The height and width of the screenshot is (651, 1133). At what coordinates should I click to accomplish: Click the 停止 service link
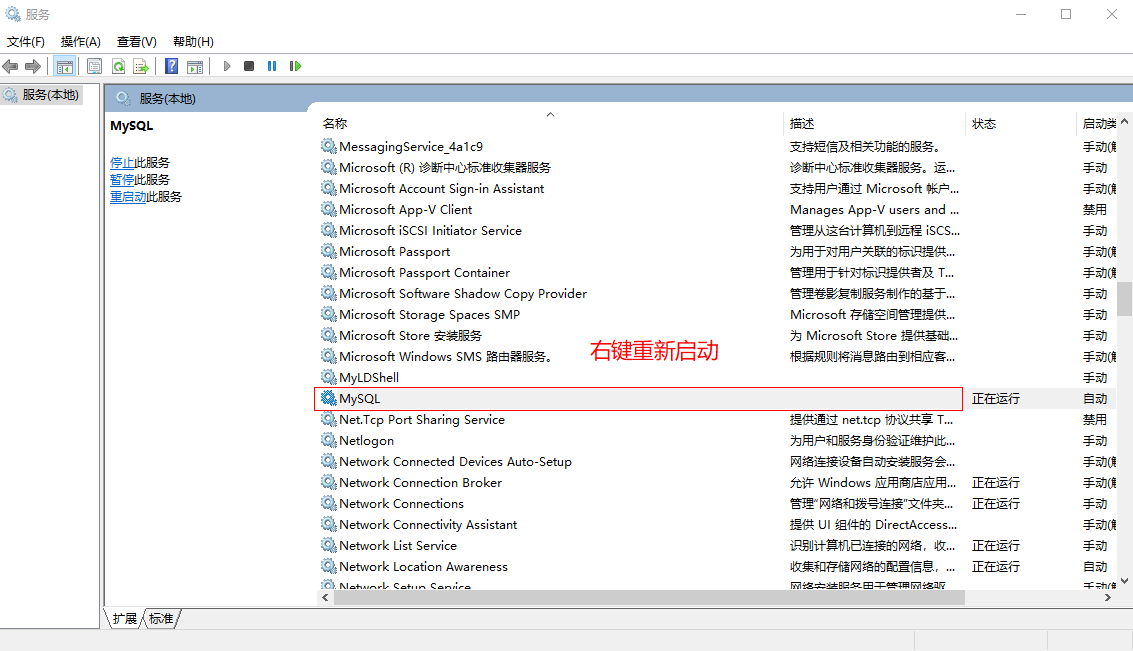point(122,163)
